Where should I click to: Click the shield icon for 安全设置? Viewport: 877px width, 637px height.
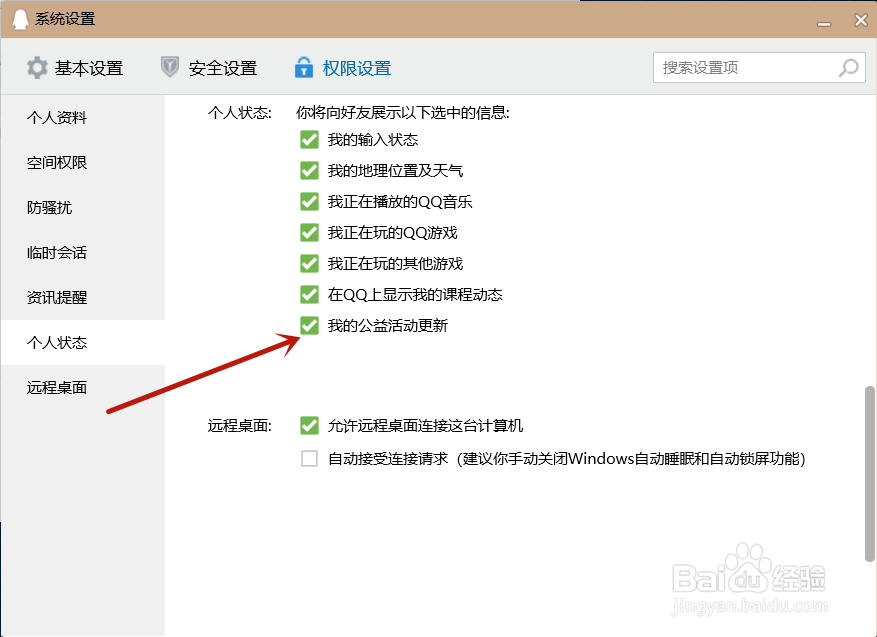click(x=169, y=67)
